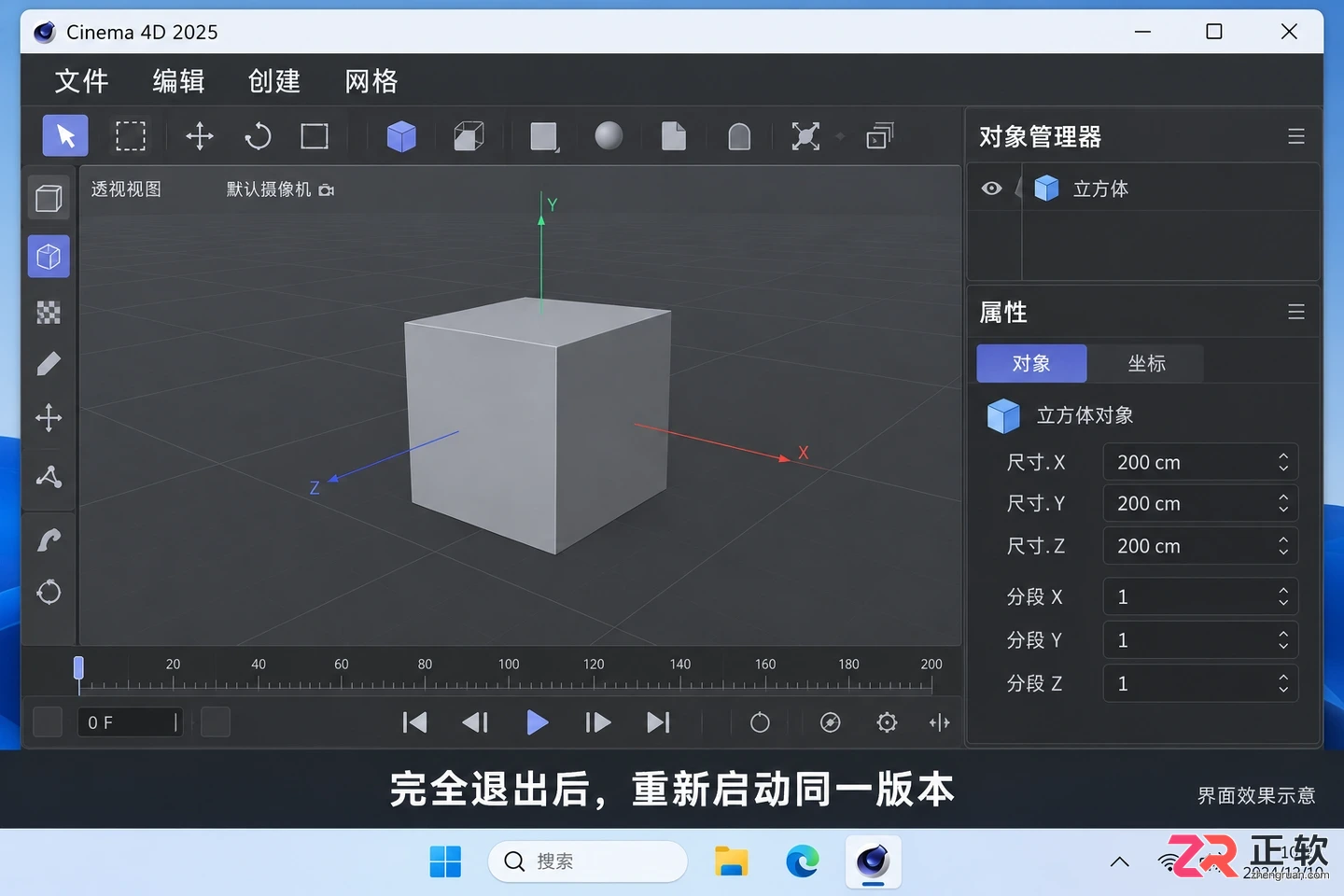The height and width of the screenshot is (896, 1344).
Task: Play the animation
Action: [537, 722]
